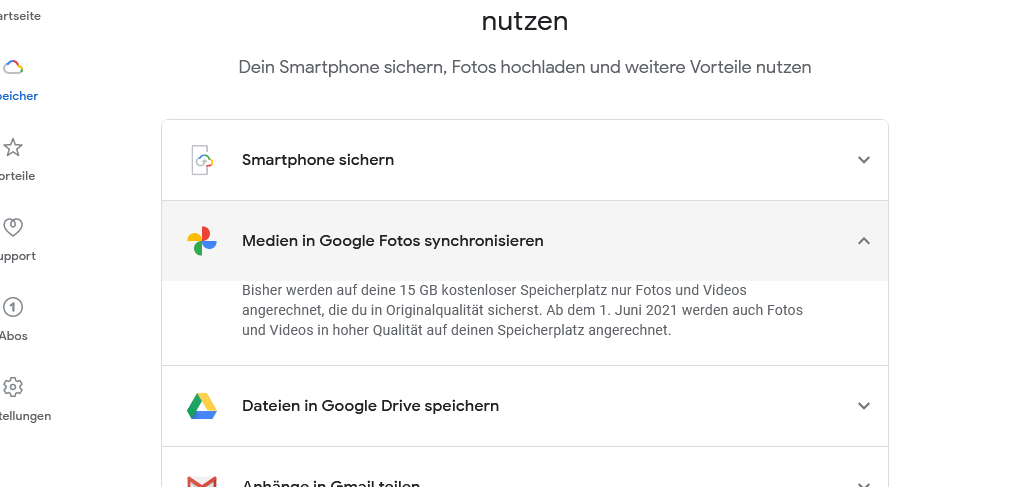This screenshot has width=1018, height=487.
Task: Click the Google Fotos pinwheel icon
Action: tap(202, 241)
